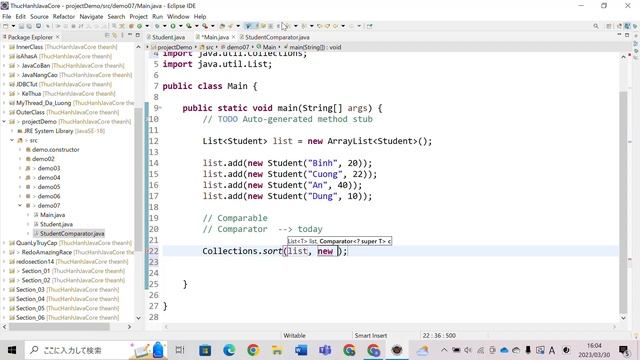Open the Navigate menu
Screen dimensions: 640x360
point(91,16)
